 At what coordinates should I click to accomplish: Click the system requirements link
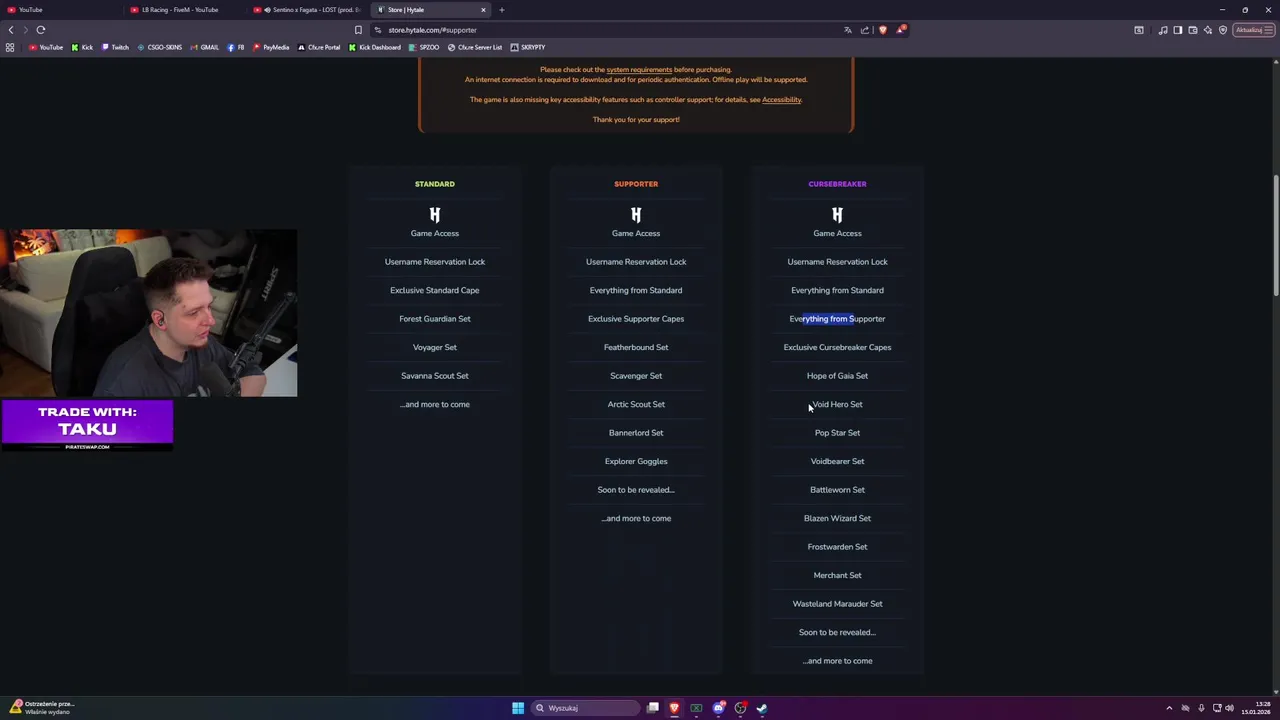639,70
